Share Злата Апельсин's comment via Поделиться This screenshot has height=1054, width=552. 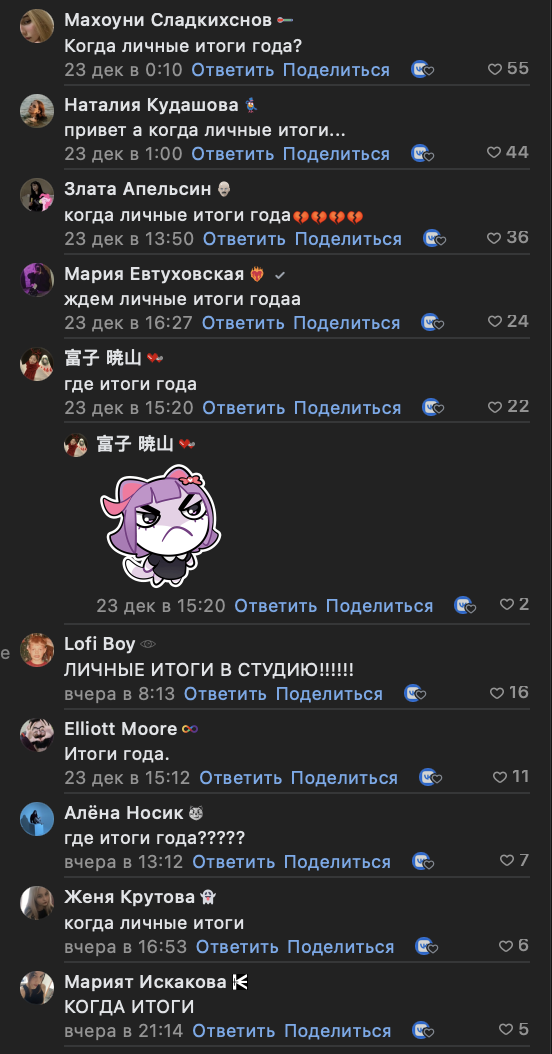348,239
